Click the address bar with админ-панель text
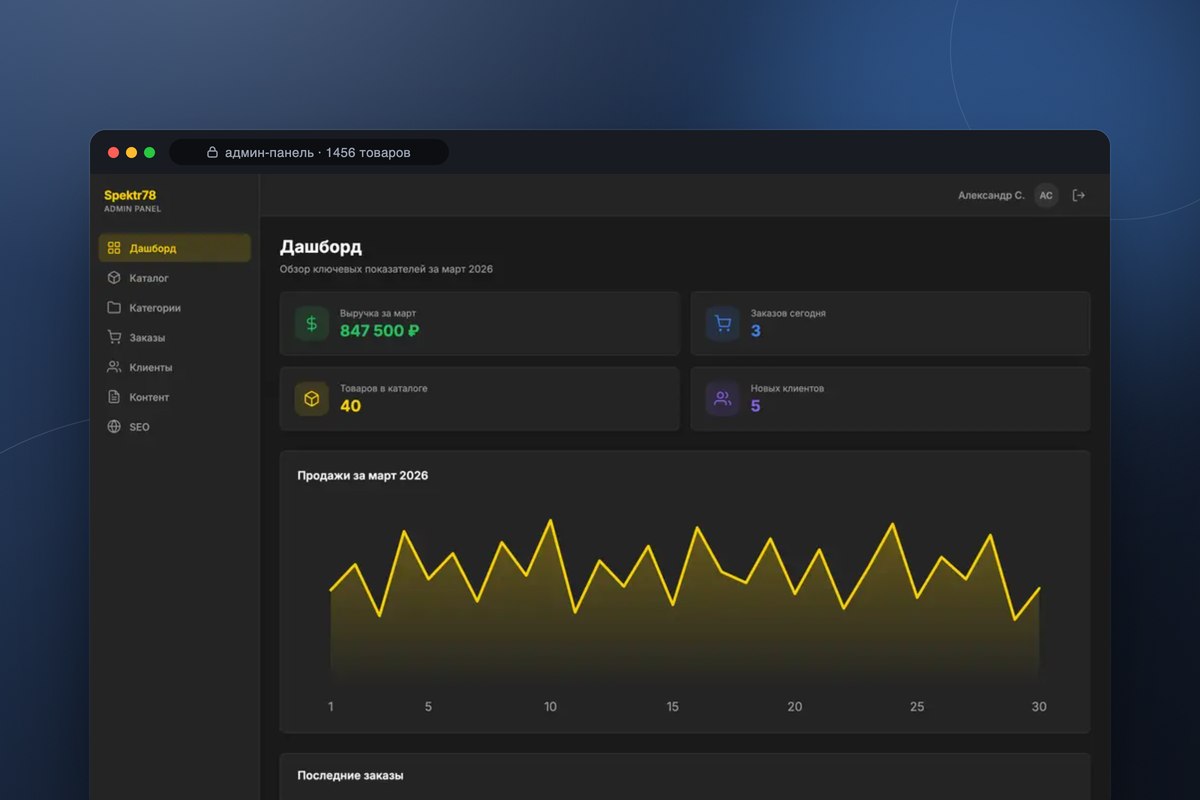This screenshot has width=1200, height=800. click(x=309, y=153)
